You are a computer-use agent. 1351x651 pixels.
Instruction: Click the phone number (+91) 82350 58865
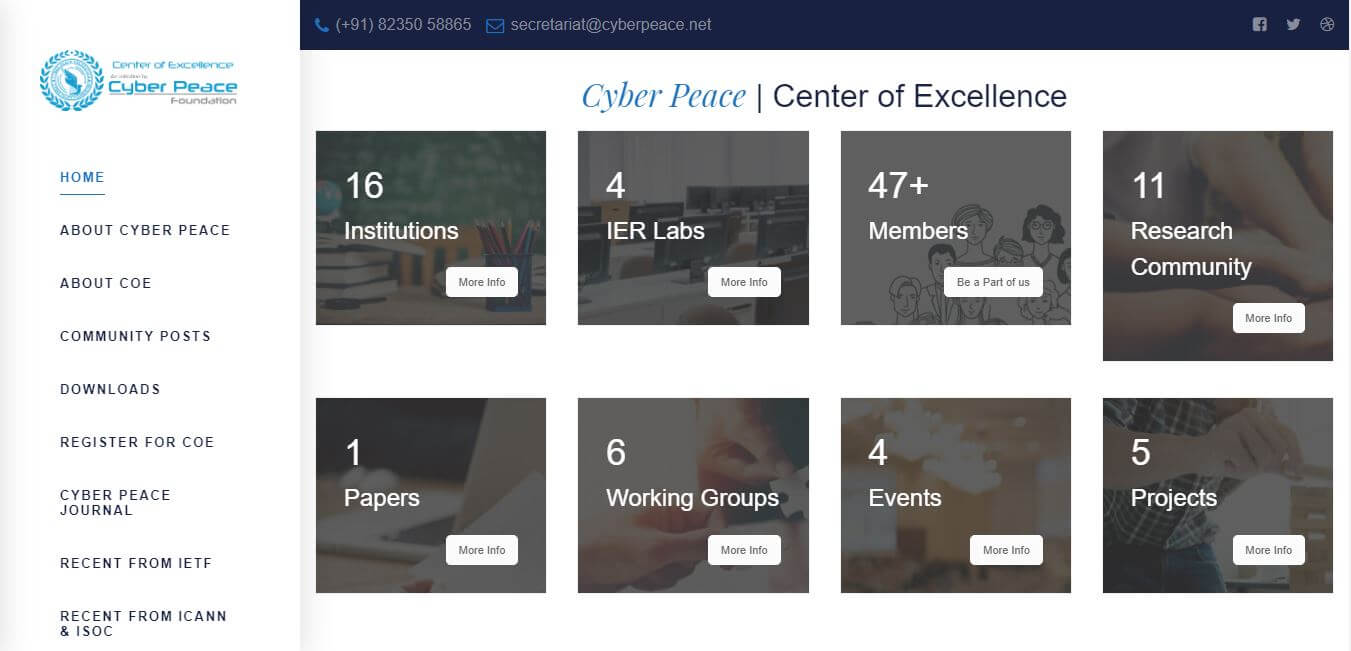click(x=403, y=25)
